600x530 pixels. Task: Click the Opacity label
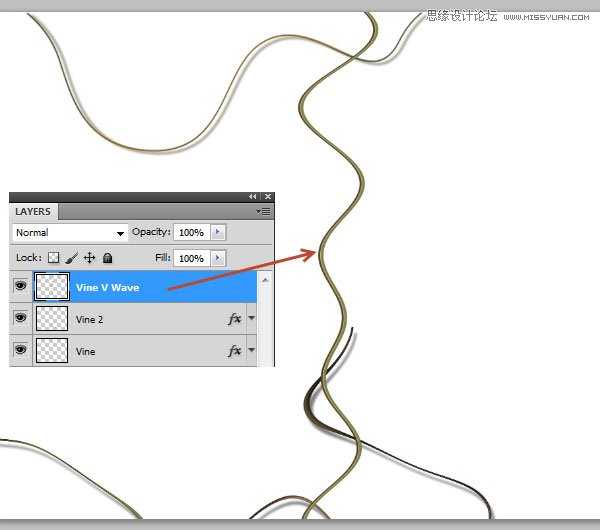click(151, 232)
